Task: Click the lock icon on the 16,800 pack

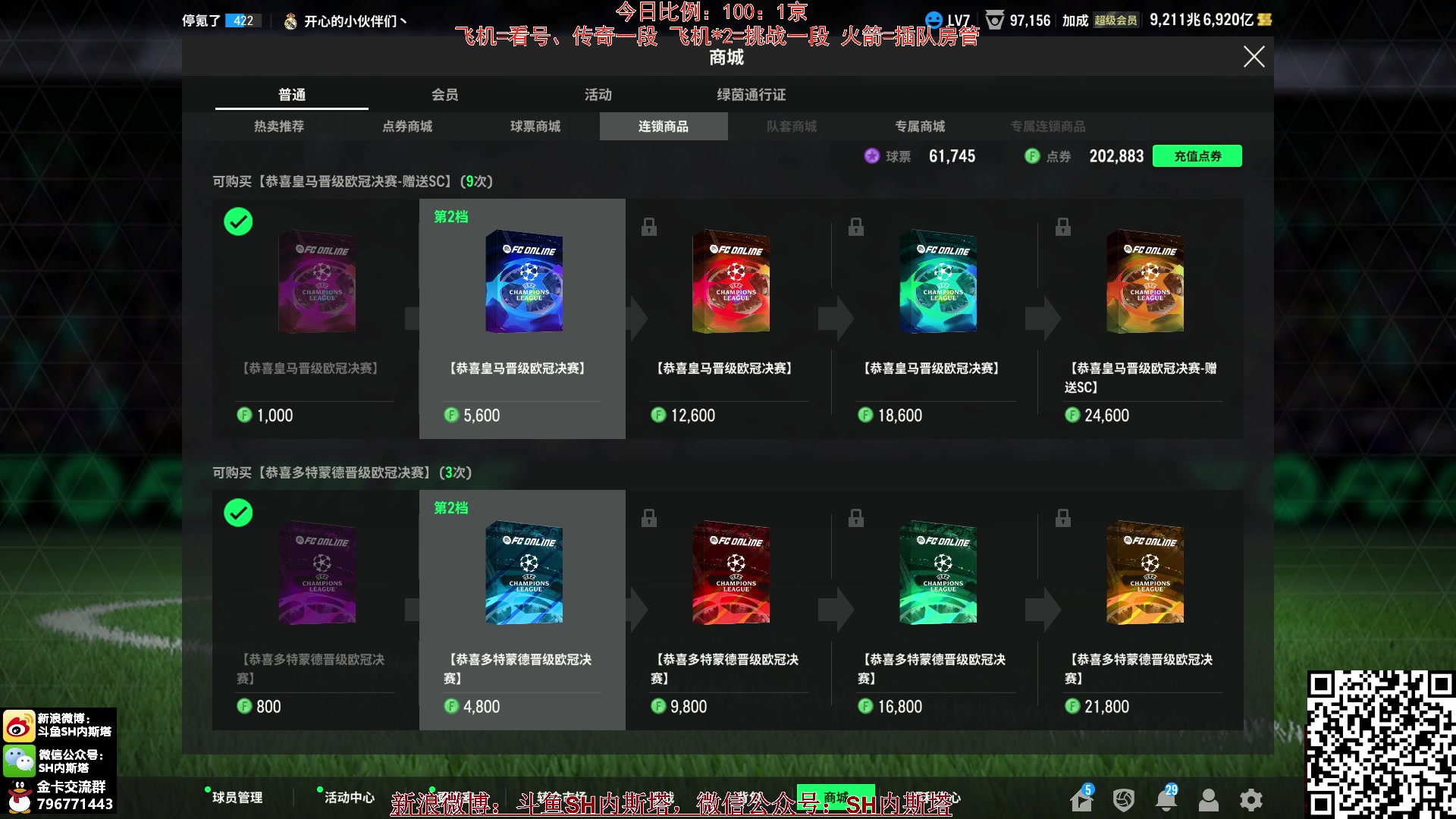Action: [x=856, y=518]
